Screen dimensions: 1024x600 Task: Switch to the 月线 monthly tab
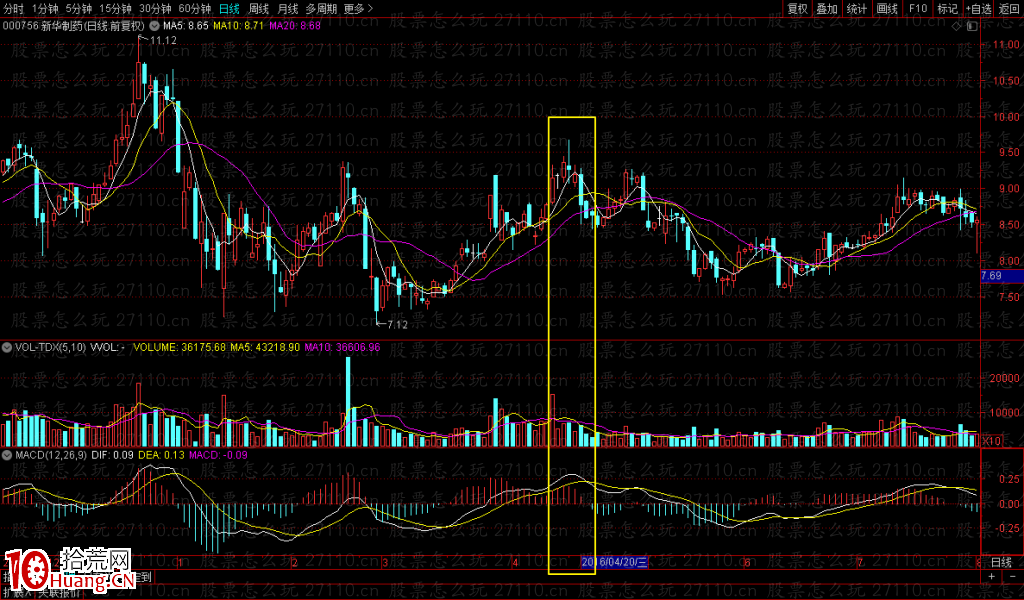click(287, 8)
